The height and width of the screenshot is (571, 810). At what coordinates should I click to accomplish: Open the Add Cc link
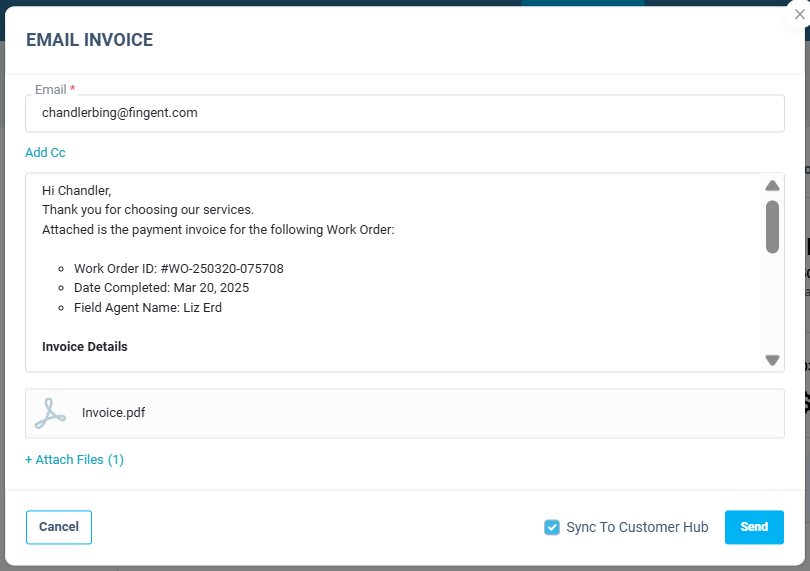[x=45, y=153]
